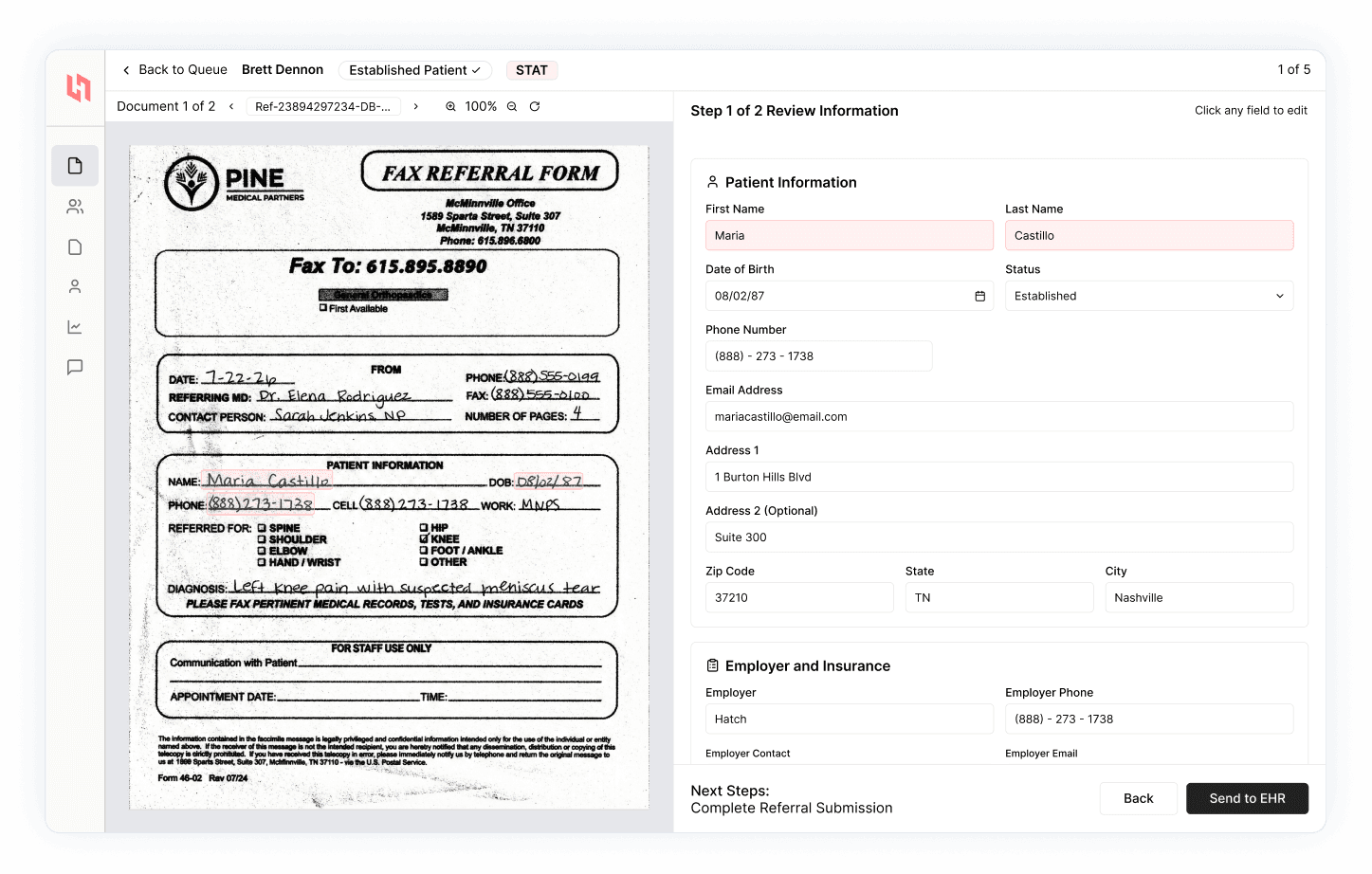Image resolution: width=1372 pixels, height=874 pixels.
Task: Click the Employer and Insurance clipboard icon
Action: click(x=712, y=666)
